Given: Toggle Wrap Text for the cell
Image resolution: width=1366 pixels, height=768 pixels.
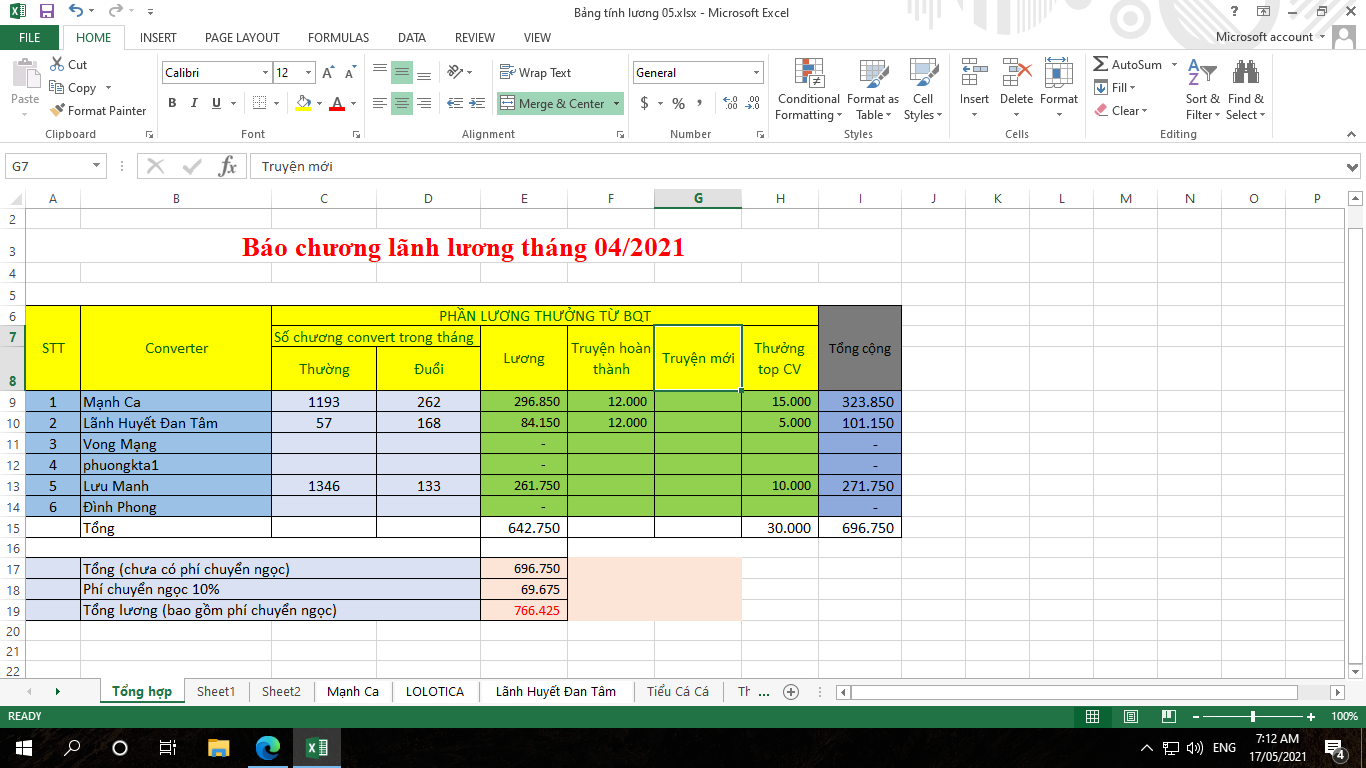Looking at the screenshot, I should pos(535,73).
